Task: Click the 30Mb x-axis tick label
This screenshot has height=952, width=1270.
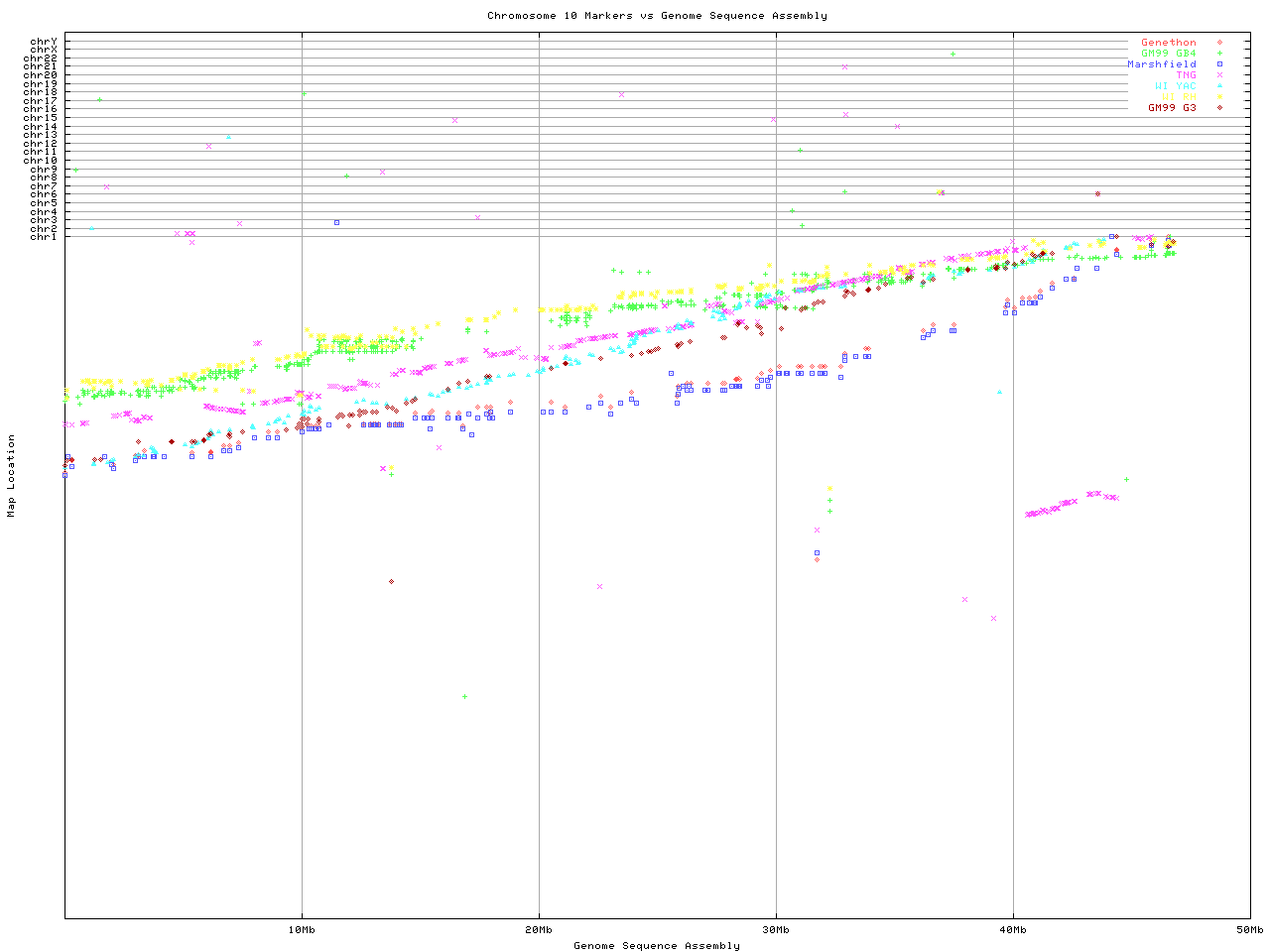Action: pos(776,930)
